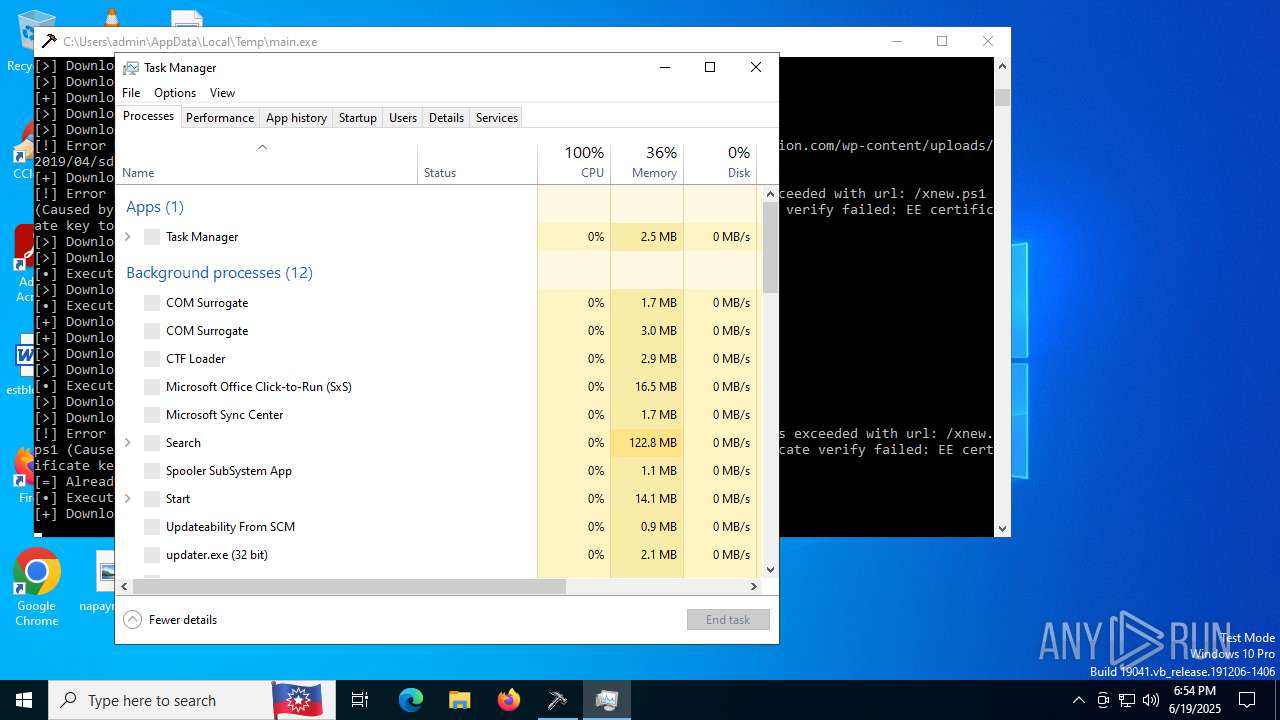Click the process list horizontal scrollbar thumb

(x=349, y=587)
